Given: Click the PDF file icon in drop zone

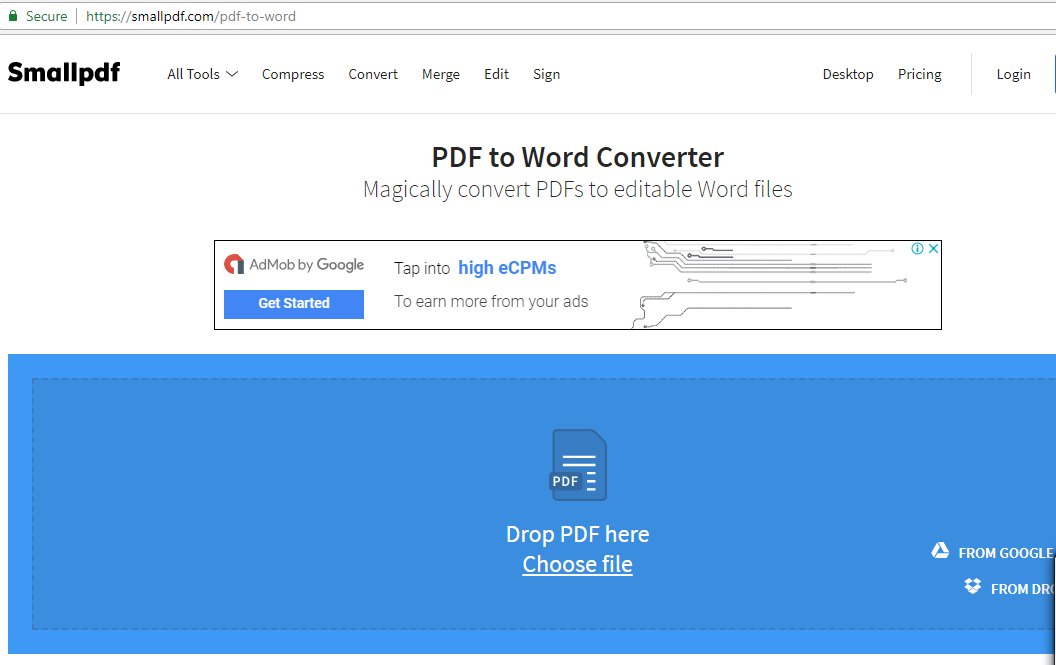Looking at the screenshot, I should click(578, 465).
